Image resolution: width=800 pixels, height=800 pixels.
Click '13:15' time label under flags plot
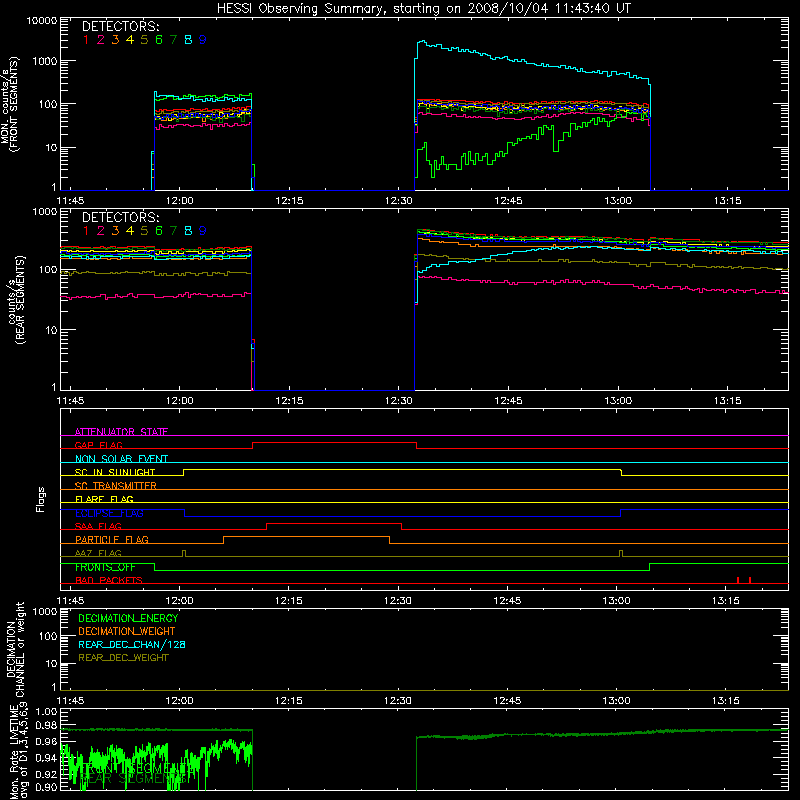(726, 601)
